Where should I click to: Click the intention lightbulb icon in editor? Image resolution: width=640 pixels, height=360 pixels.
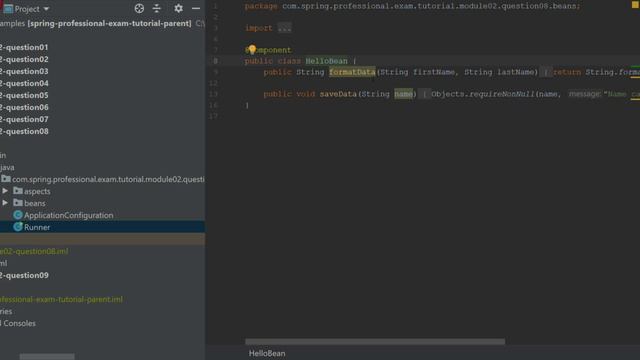tap(252, 50)
